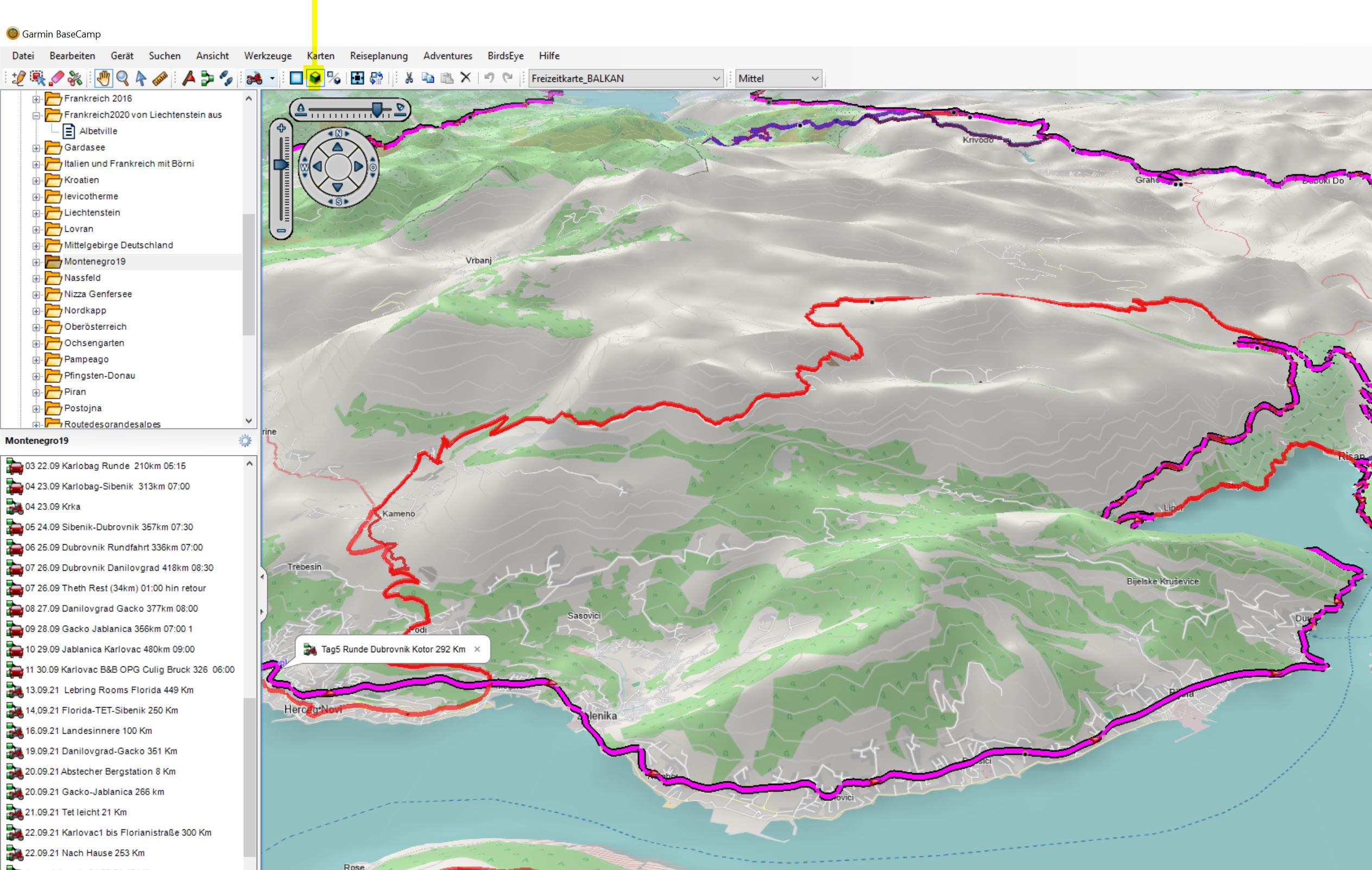Select the Zoom magnifier tool
1372x870 pixels.
[x=122, y=78]
